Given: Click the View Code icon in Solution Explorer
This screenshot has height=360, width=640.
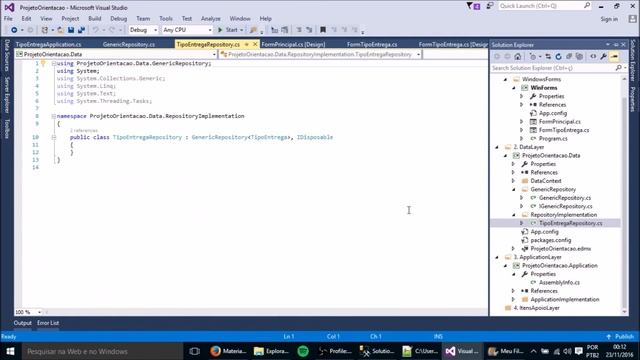Looking at the screenshot, I should coord(593,57).
